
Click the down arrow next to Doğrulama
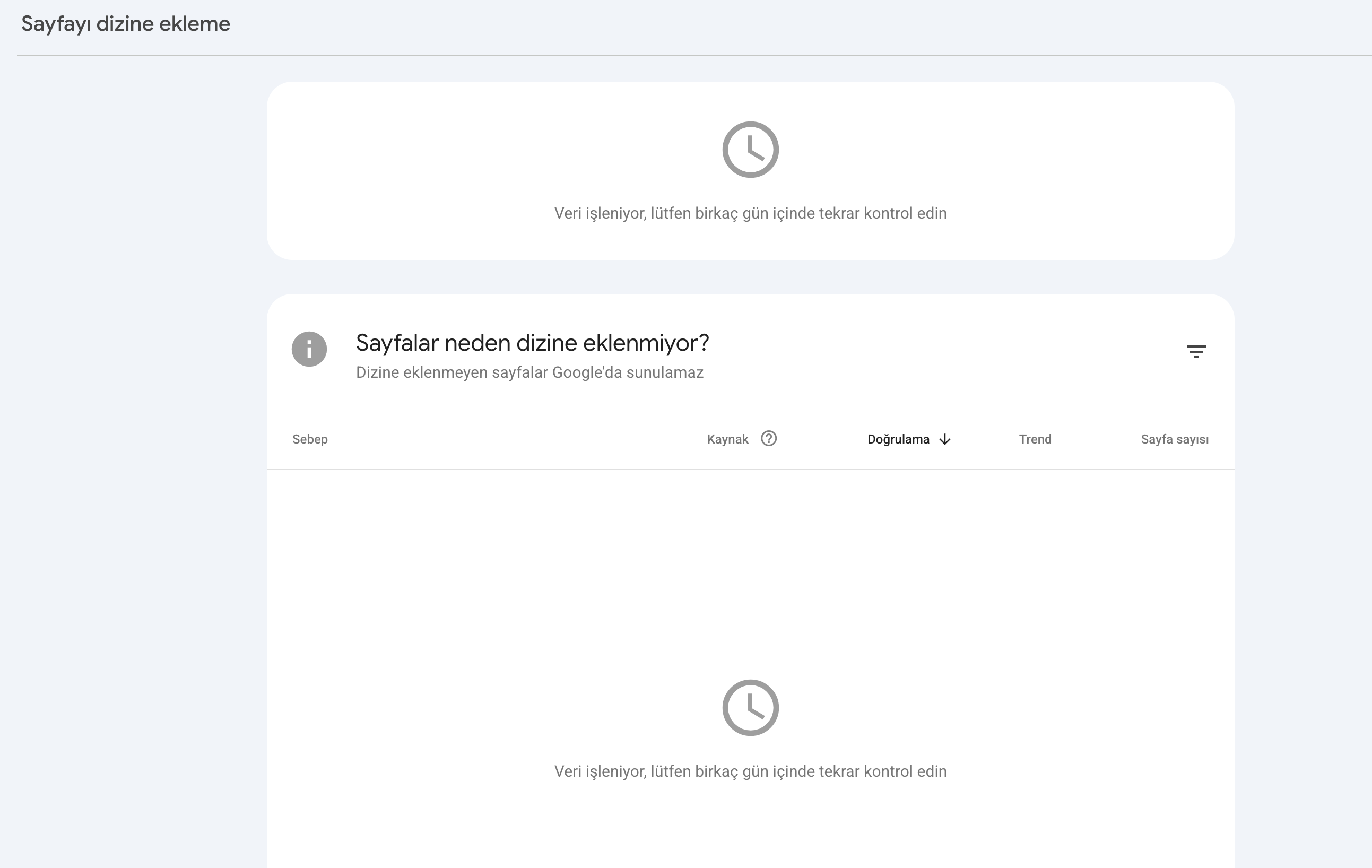[945, 439]
